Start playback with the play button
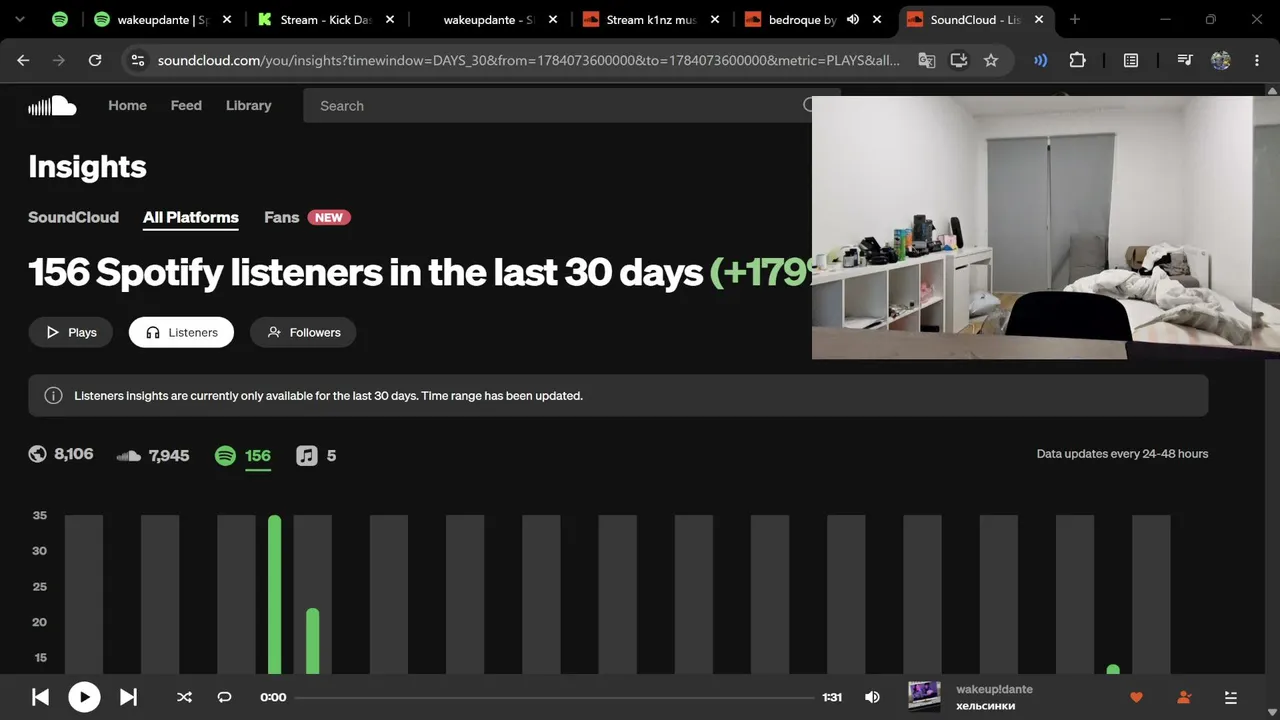1280x720 pixels. click(x=84, y=697)
